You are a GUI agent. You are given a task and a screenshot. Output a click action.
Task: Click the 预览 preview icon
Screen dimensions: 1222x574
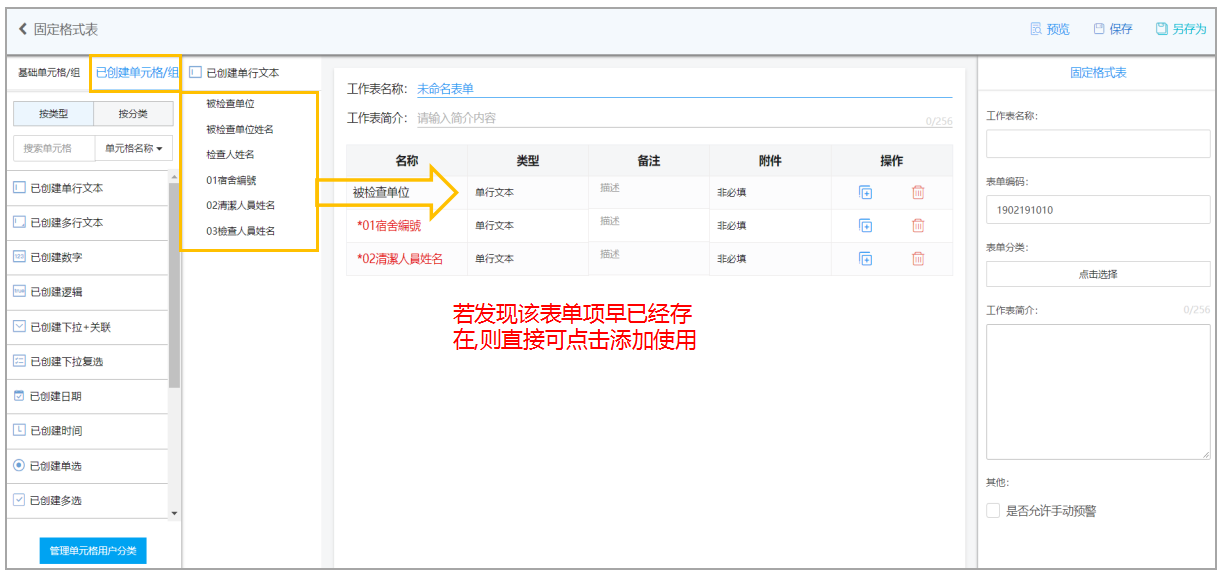[1036, 29]
